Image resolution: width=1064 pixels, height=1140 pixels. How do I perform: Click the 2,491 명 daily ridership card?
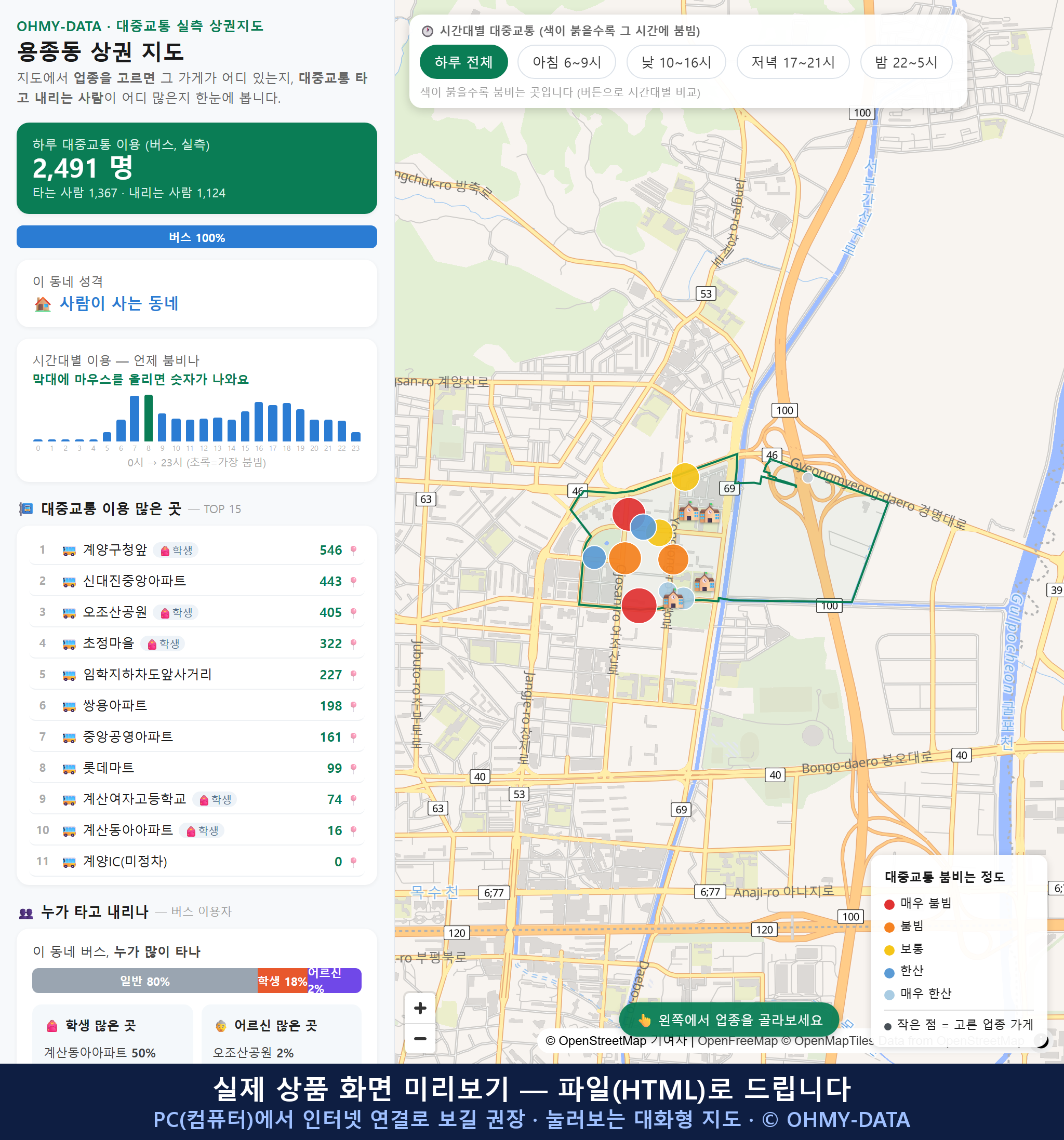click(x=197, y=169)
